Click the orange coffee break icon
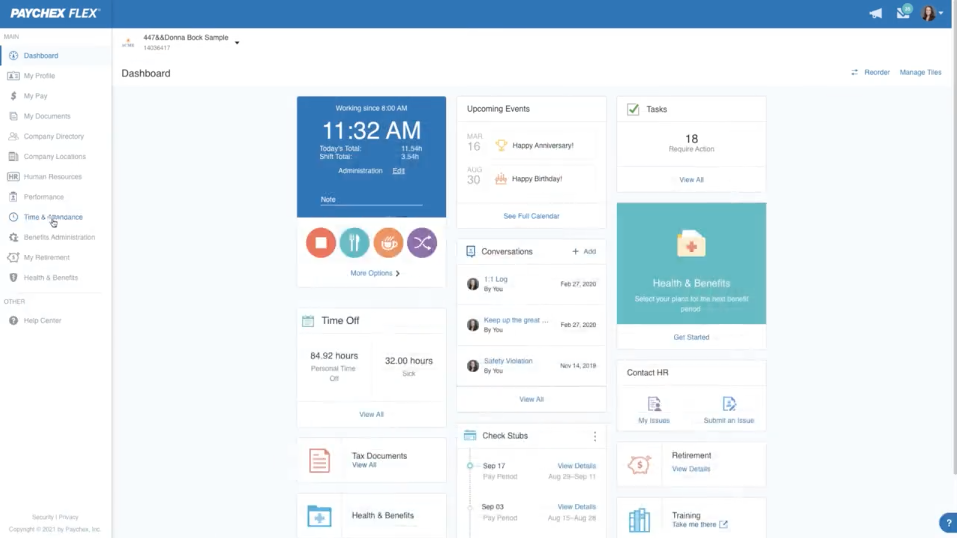 (388, 243)
